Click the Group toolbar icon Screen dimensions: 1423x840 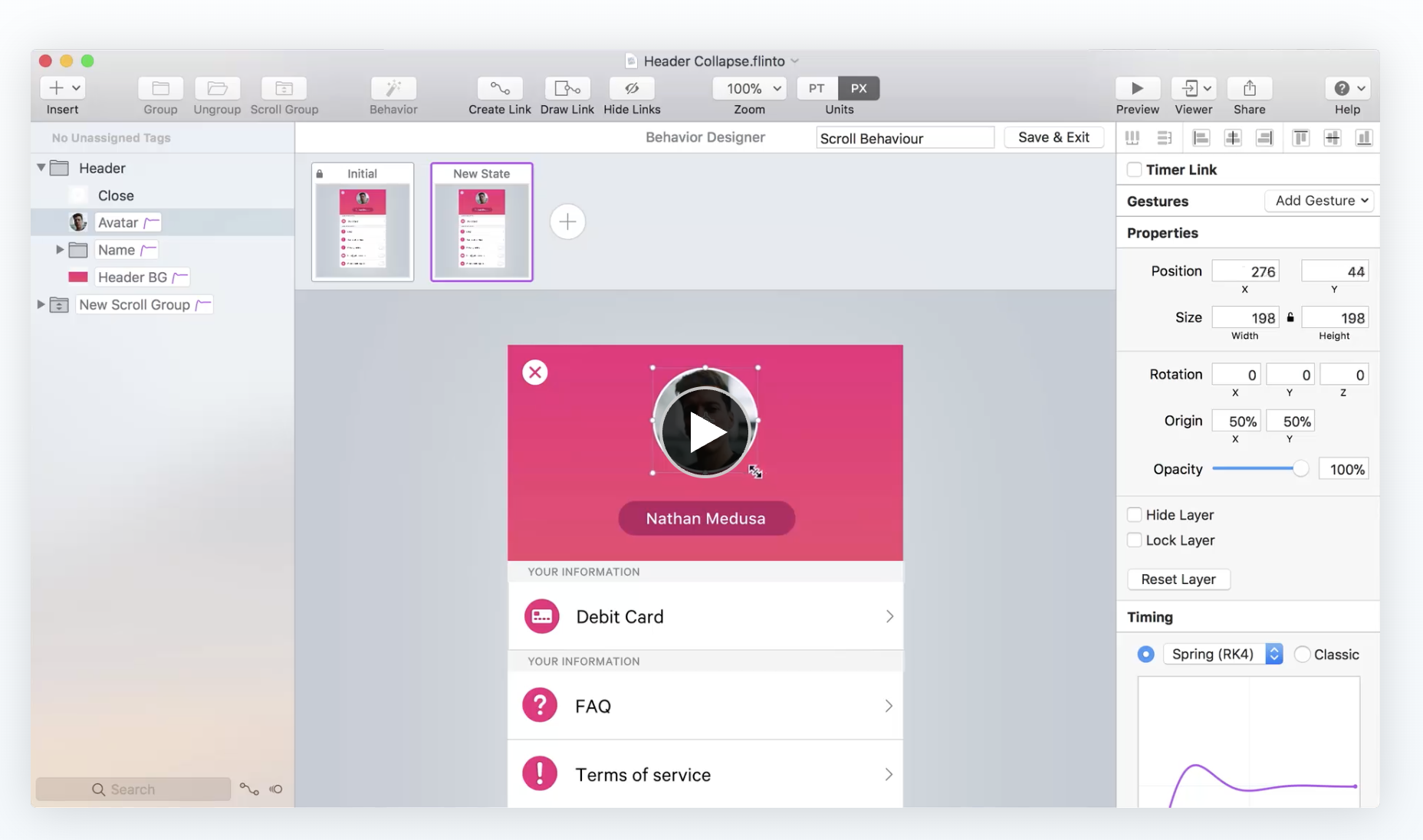point(160,88)
